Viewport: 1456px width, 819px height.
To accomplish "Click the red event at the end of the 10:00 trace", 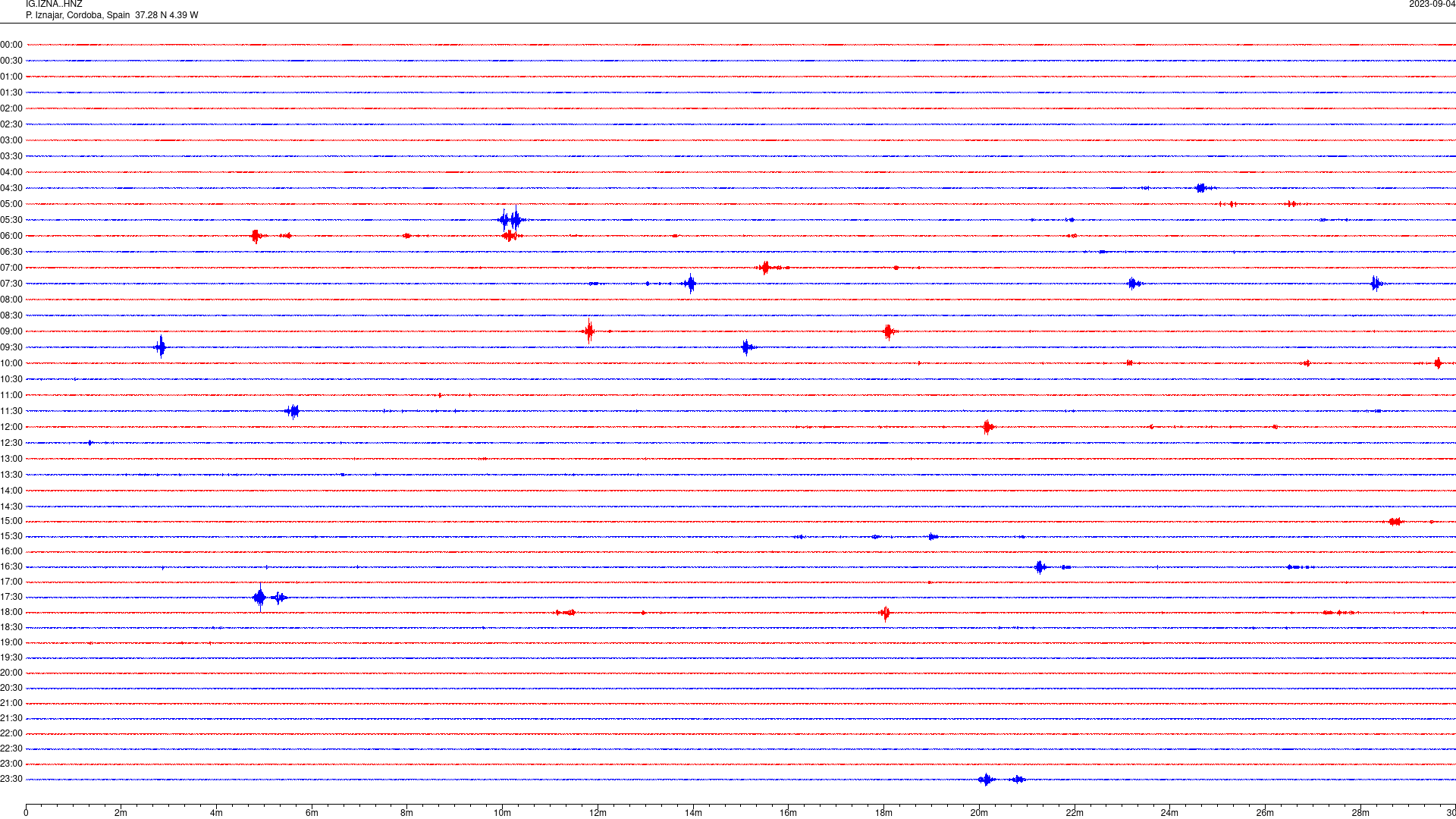I will (1438, 363).
